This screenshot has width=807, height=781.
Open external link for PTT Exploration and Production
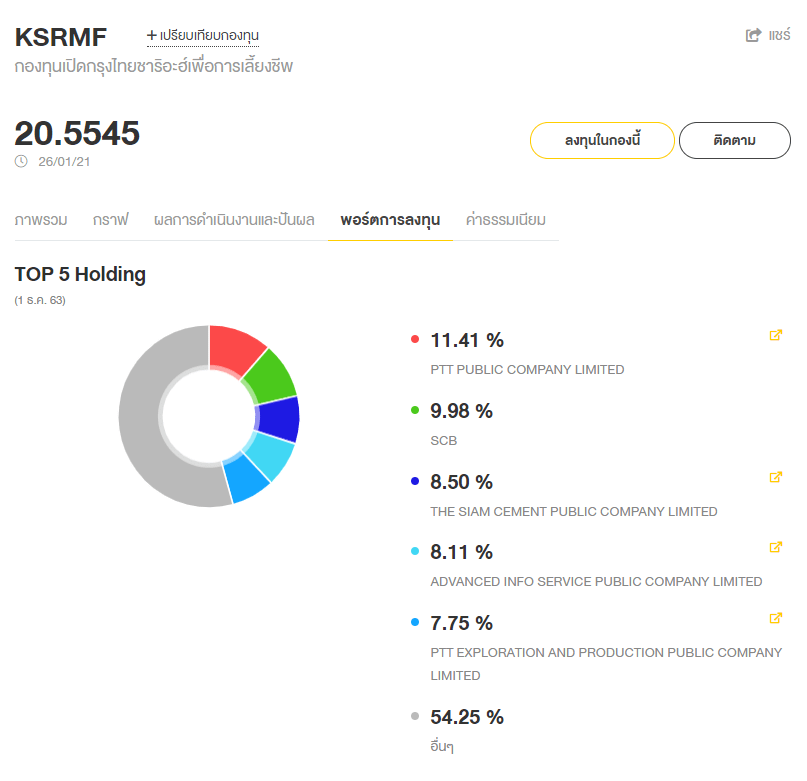point(775,619)
